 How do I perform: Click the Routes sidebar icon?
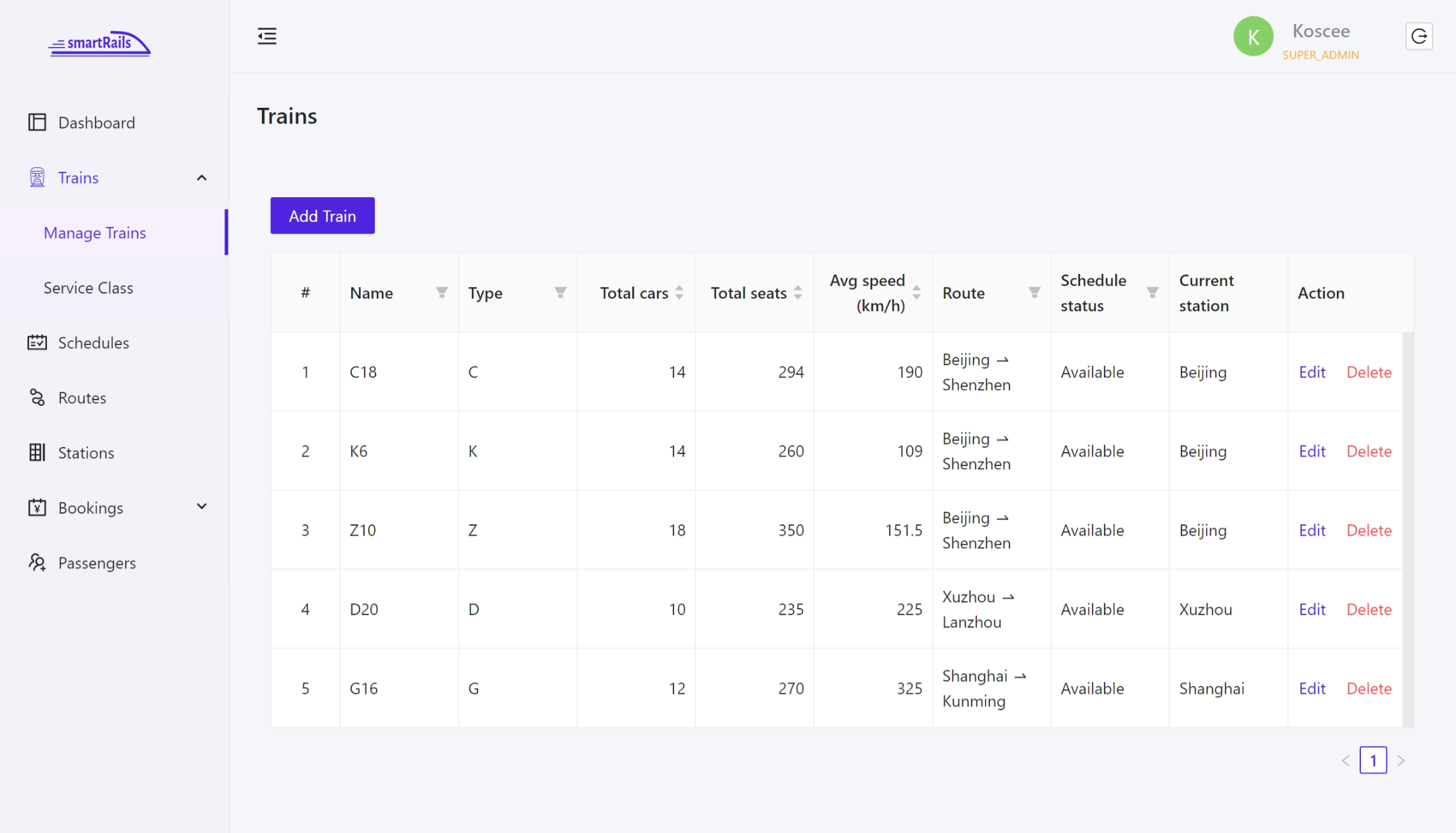tap(37, 397)
